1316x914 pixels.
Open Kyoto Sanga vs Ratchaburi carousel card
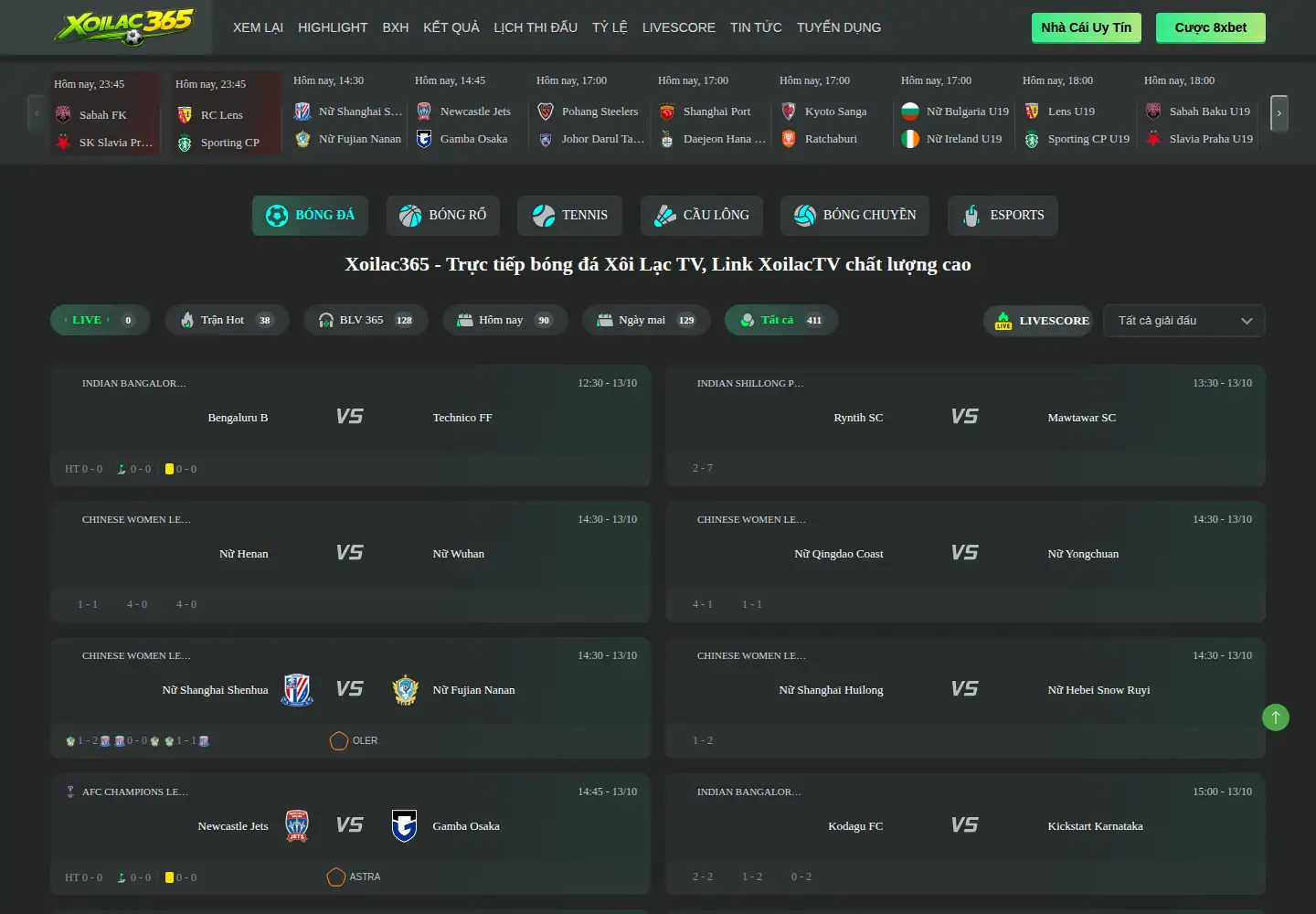832,112
